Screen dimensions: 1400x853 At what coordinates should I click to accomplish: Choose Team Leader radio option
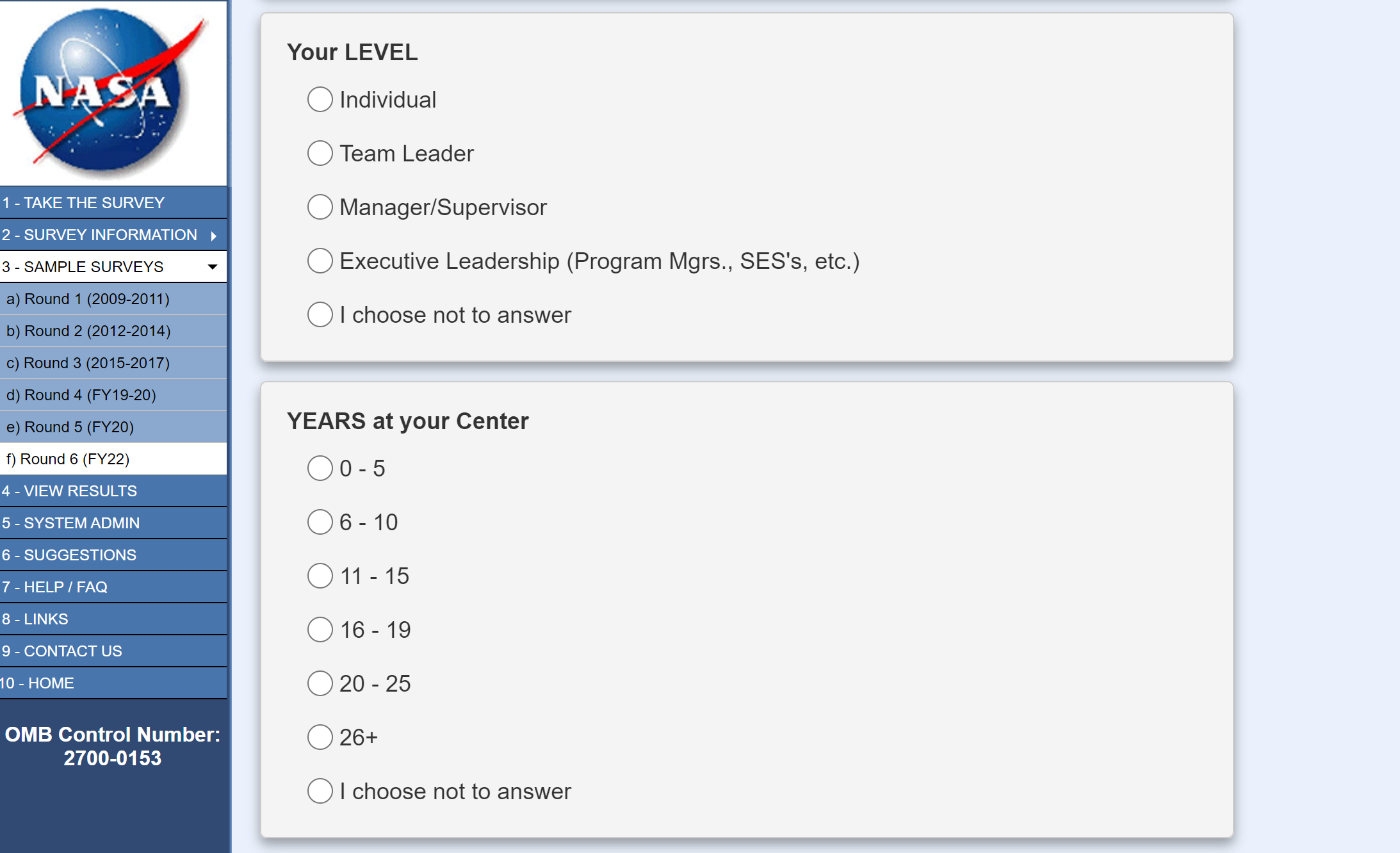pyautogui.click(x=320, y=153)
